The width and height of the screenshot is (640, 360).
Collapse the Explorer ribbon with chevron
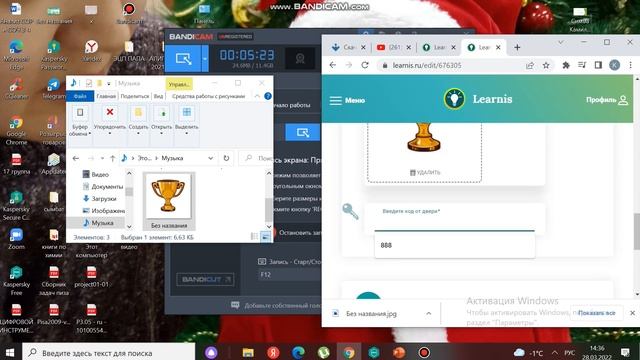click(x=257, y=96)
